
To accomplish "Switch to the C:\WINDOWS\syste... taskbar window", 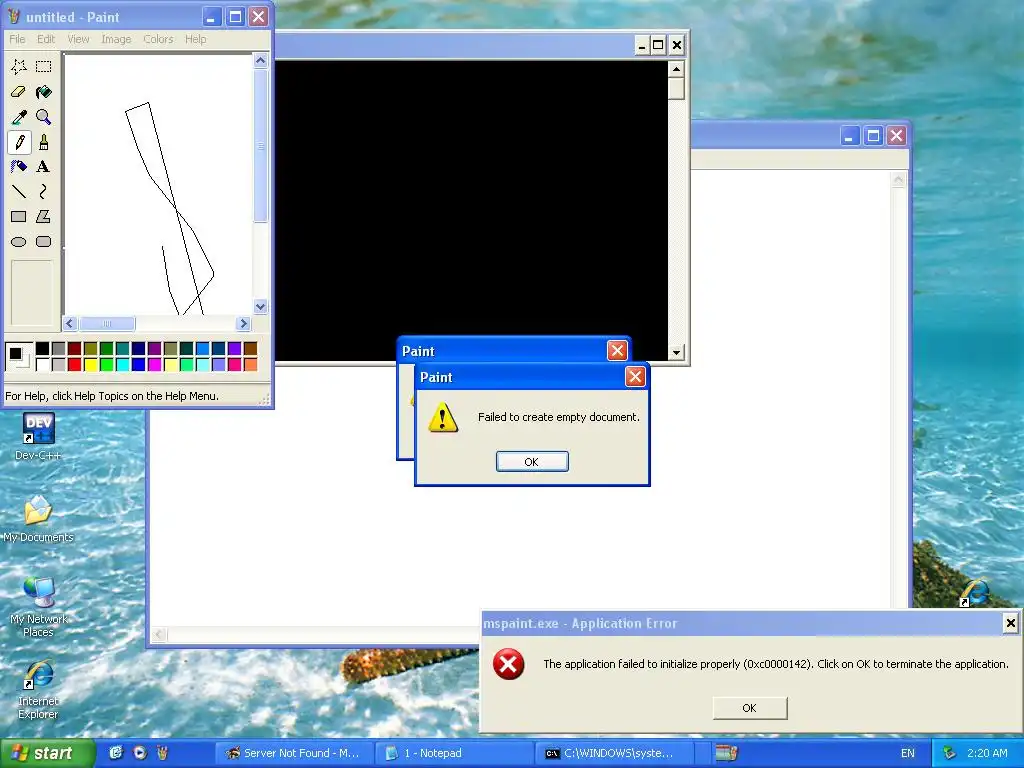I will click(x=616, y=753).
